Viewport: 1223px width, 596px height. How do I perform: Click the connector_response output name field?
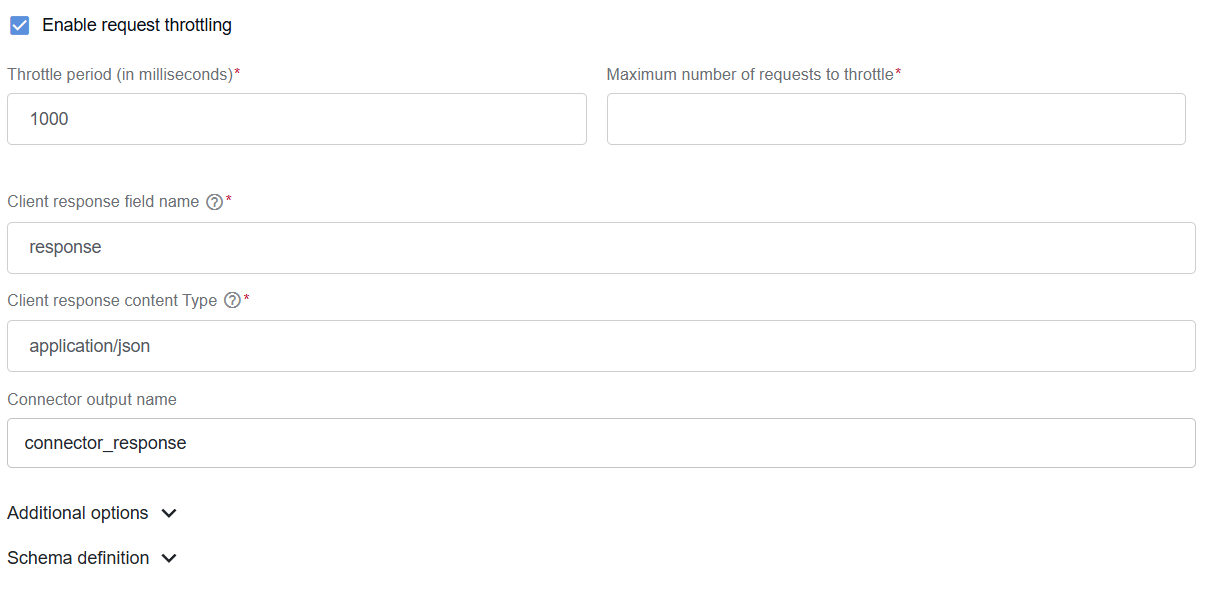point(601,443)
